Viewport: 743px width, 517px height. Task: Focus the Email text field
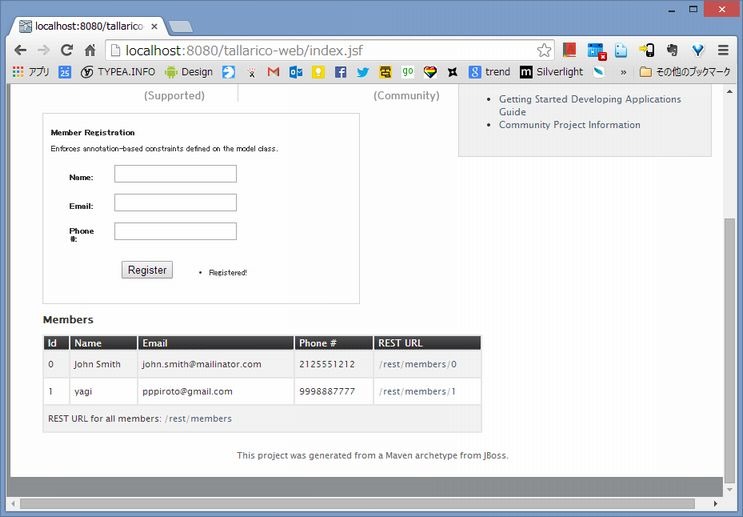(175, 203)
